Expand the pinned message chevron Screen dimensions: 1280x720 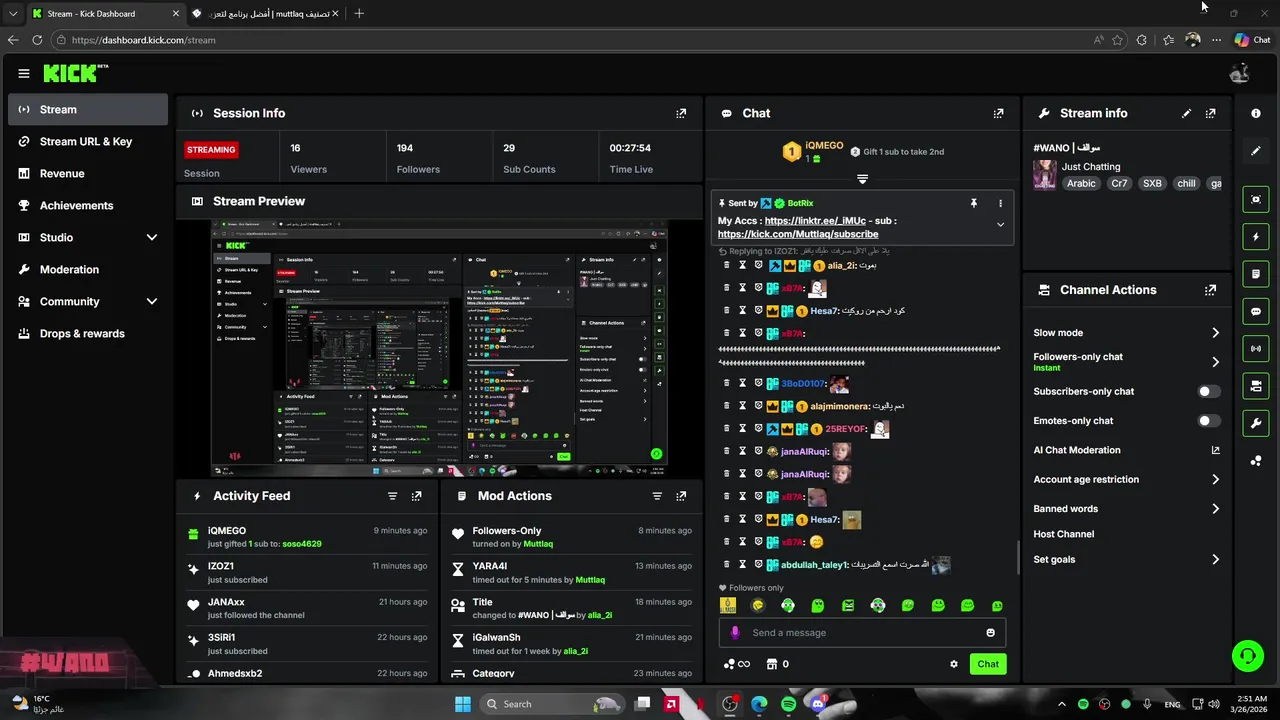[1000, 225]
